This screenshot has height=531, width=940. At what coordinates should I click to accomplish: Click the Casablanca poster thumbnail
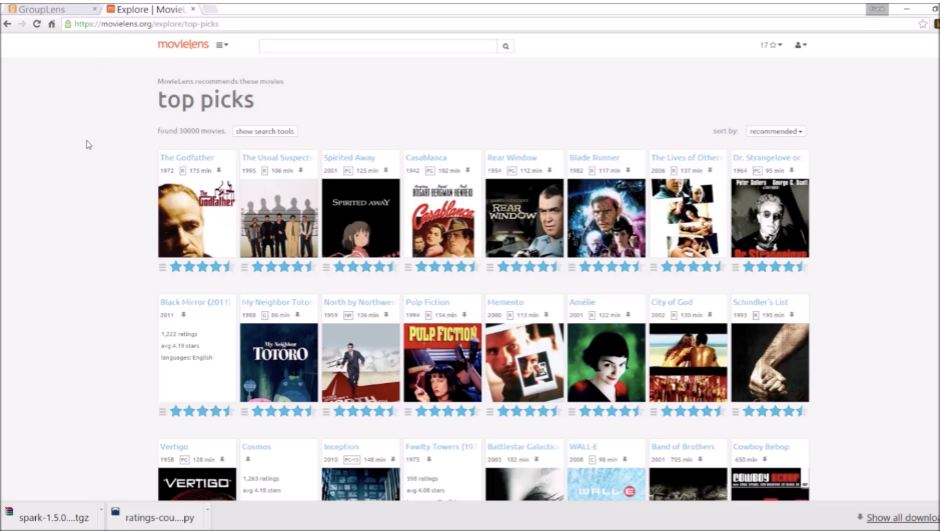[442, 218]
